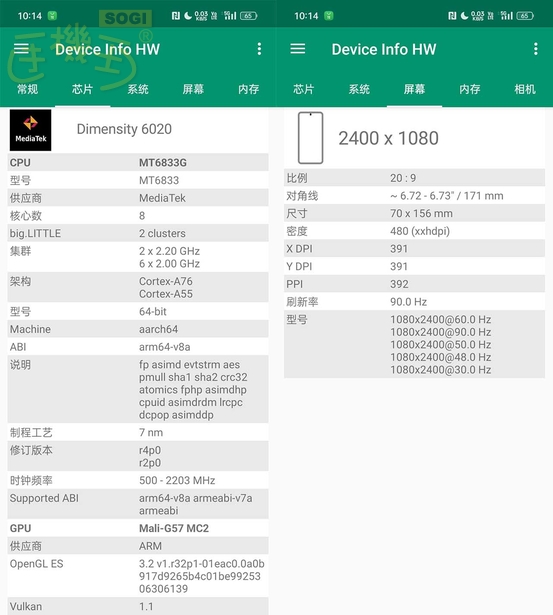Viewport: 553px width, 615px height.
Task: Open 系统 tab in right screen
Action: point(359,89)
